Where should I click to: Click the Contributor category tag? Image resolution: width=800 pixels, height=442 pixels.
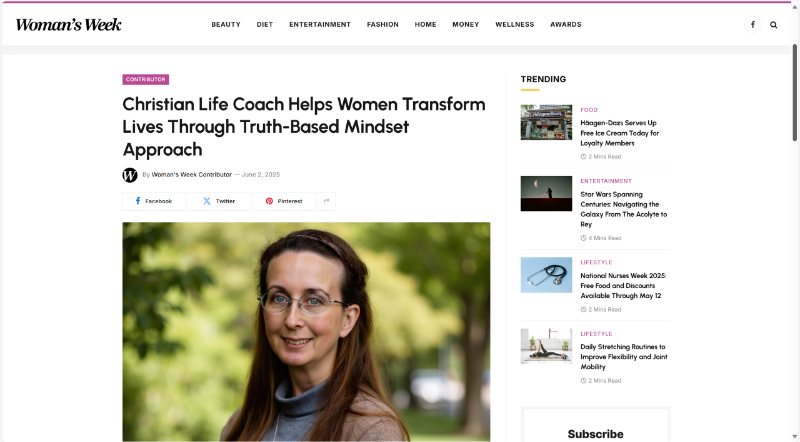coord(145,80)
